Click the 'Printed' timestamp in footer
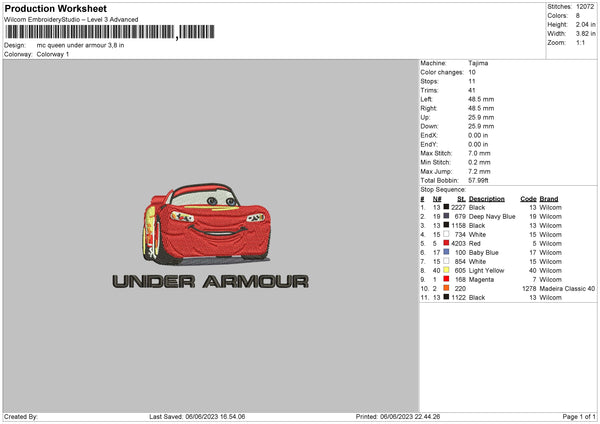 pyautogui.click(x=398, y=417)
